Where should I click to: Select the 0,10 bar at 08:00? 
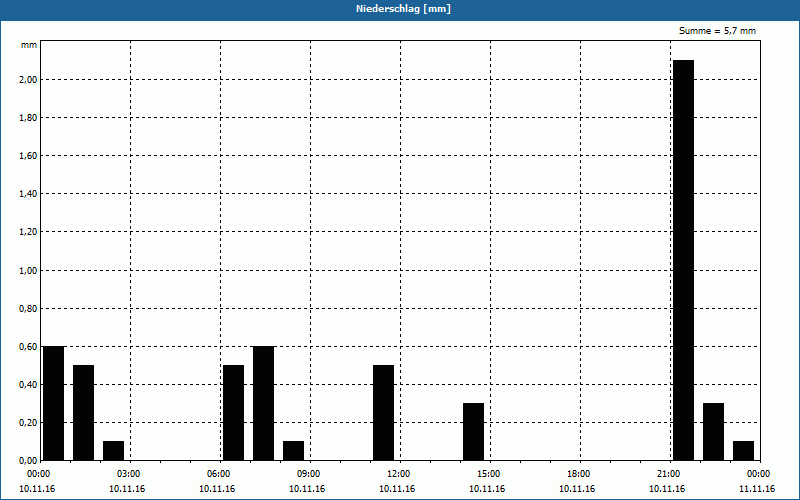click(x=293, y=451)
